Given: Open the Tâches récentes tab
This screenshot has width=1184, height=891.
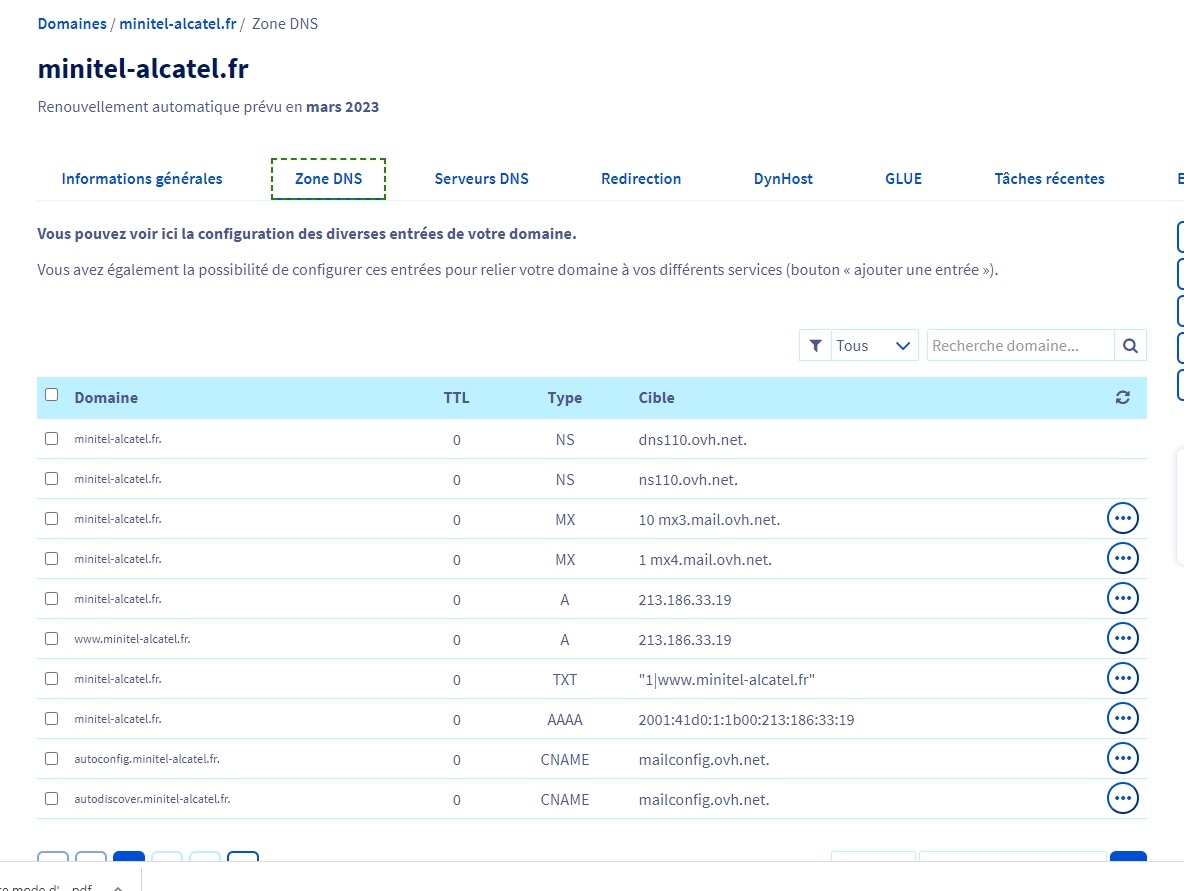Looking at the screenshot, I should [1049, 179].
